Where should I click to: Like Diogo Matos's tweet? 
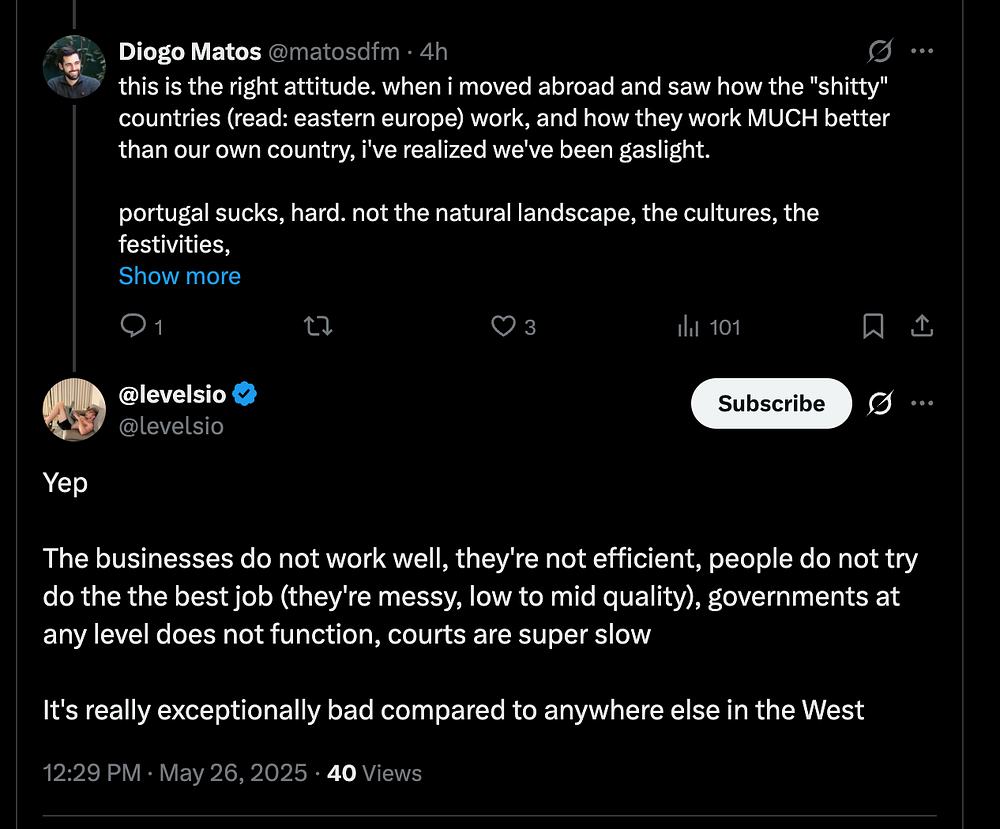coord(505,326)
